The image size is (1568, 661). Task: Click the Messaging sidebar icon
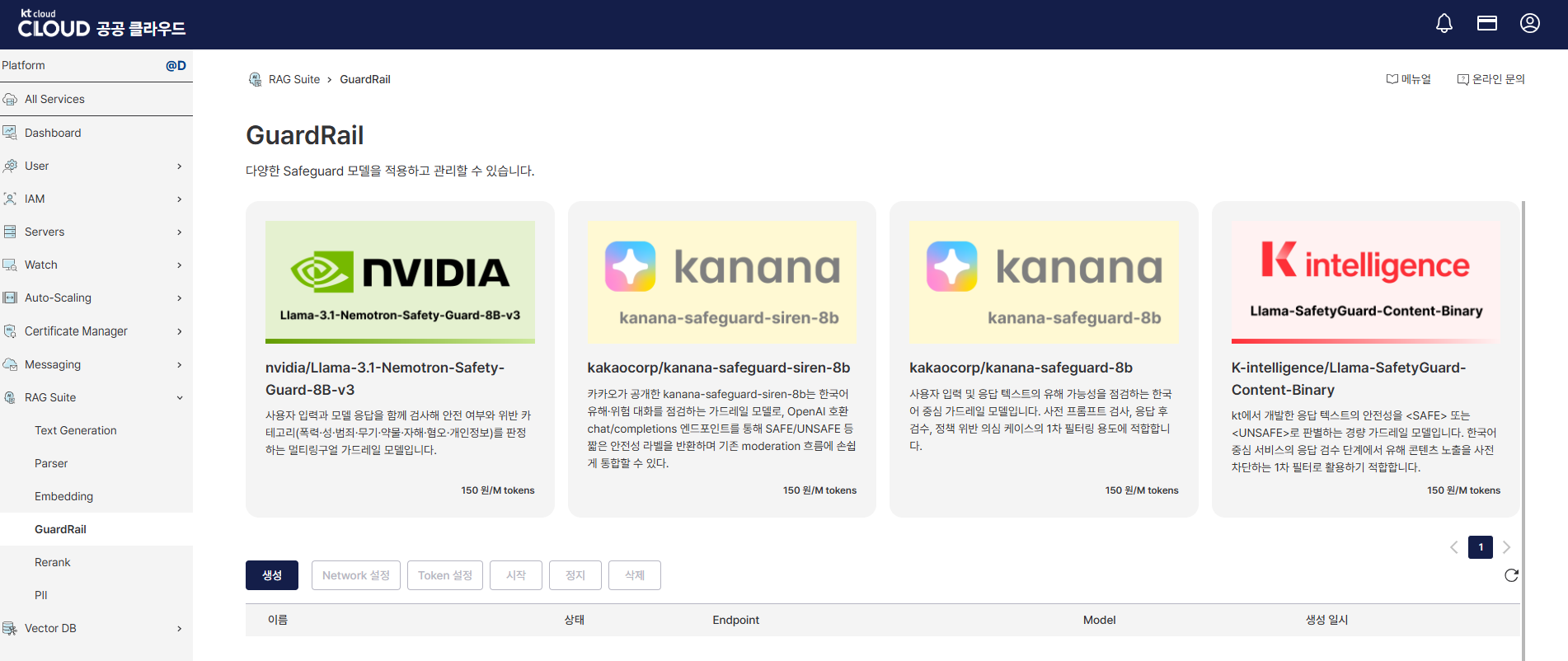click(10, 364)
